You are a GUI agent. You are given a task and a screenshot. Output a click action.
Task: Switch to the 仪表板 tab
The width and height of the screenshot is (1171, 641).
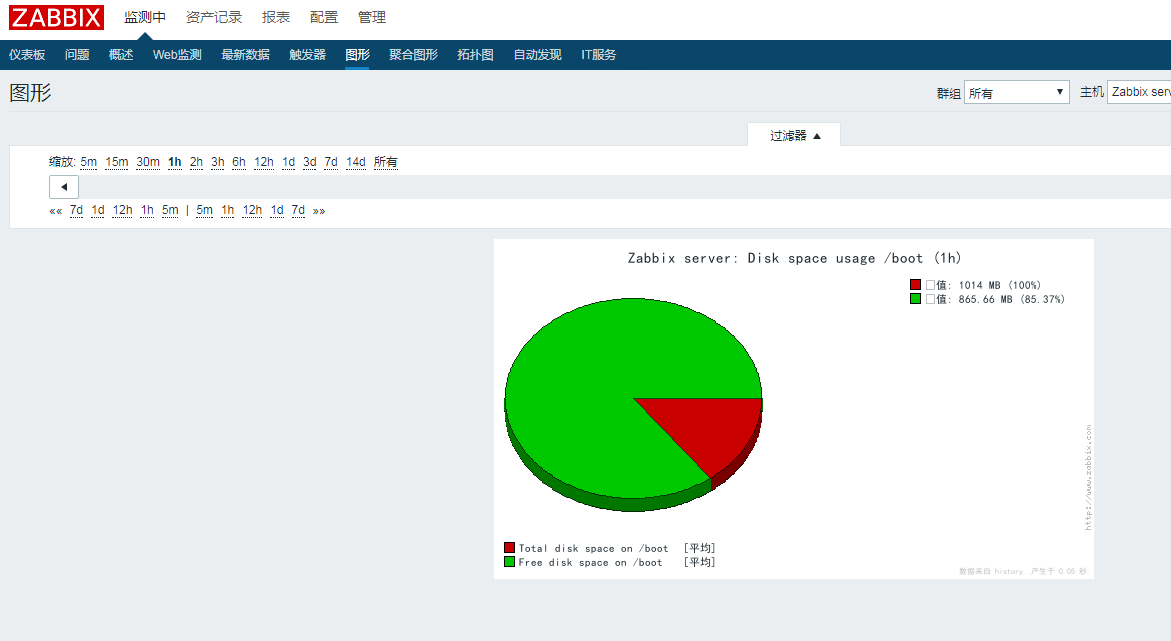coord(26,55)
